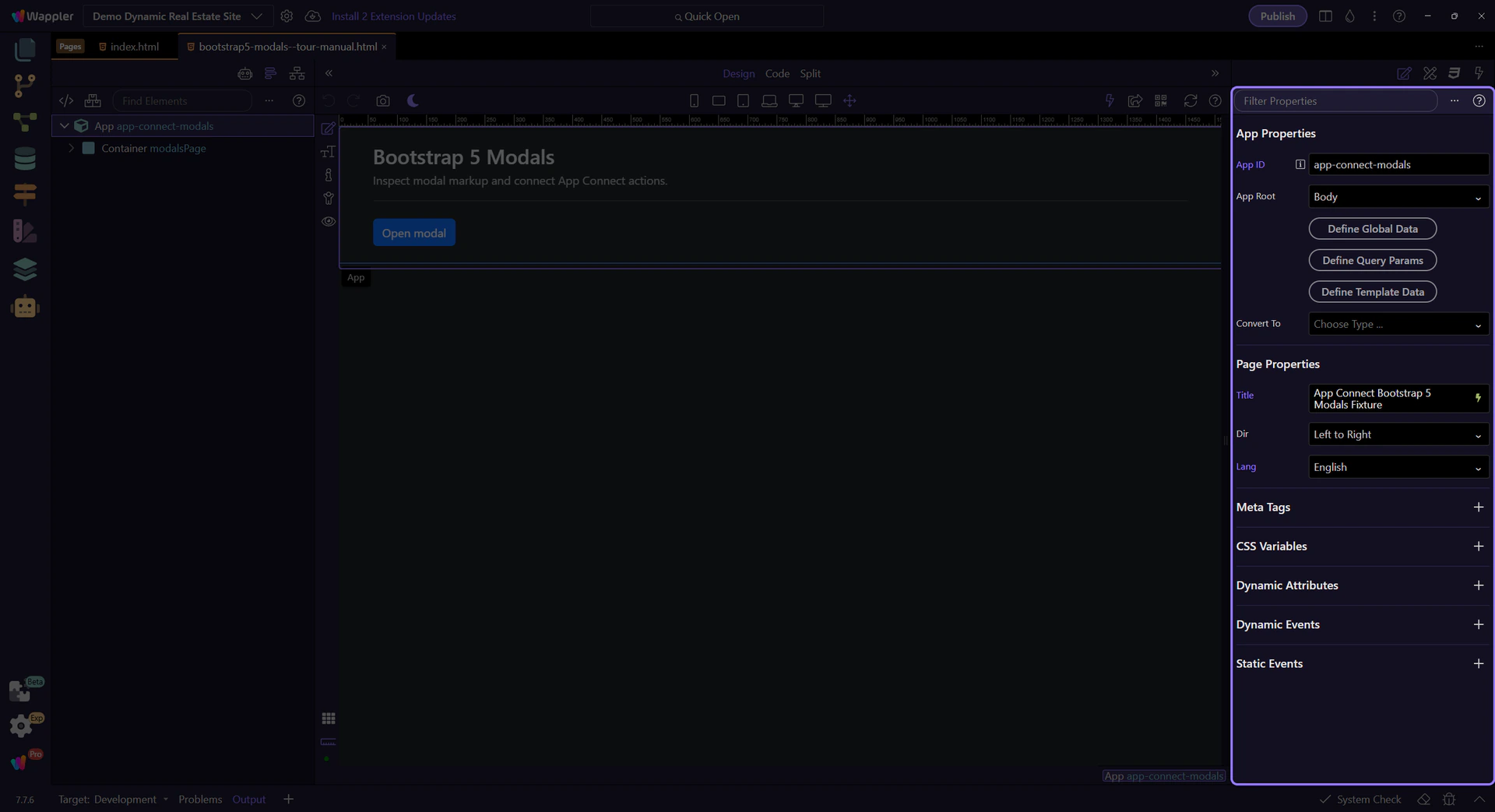Expand the Meta Tags section
This screenshot has height=812, width=1495.
tap(1478, 507)
